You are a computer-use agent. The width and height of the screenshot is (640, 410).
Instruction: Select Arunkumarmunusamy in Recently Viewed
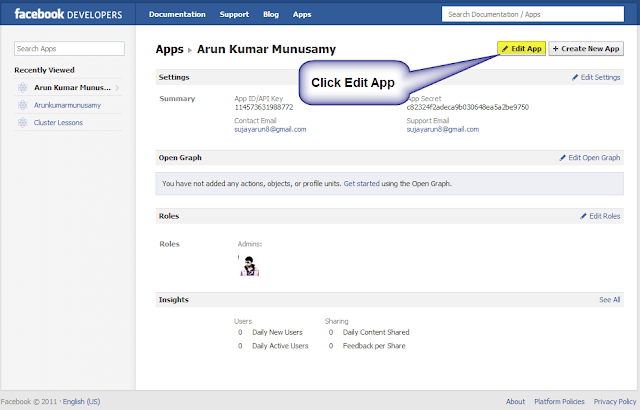coord(68,105)
